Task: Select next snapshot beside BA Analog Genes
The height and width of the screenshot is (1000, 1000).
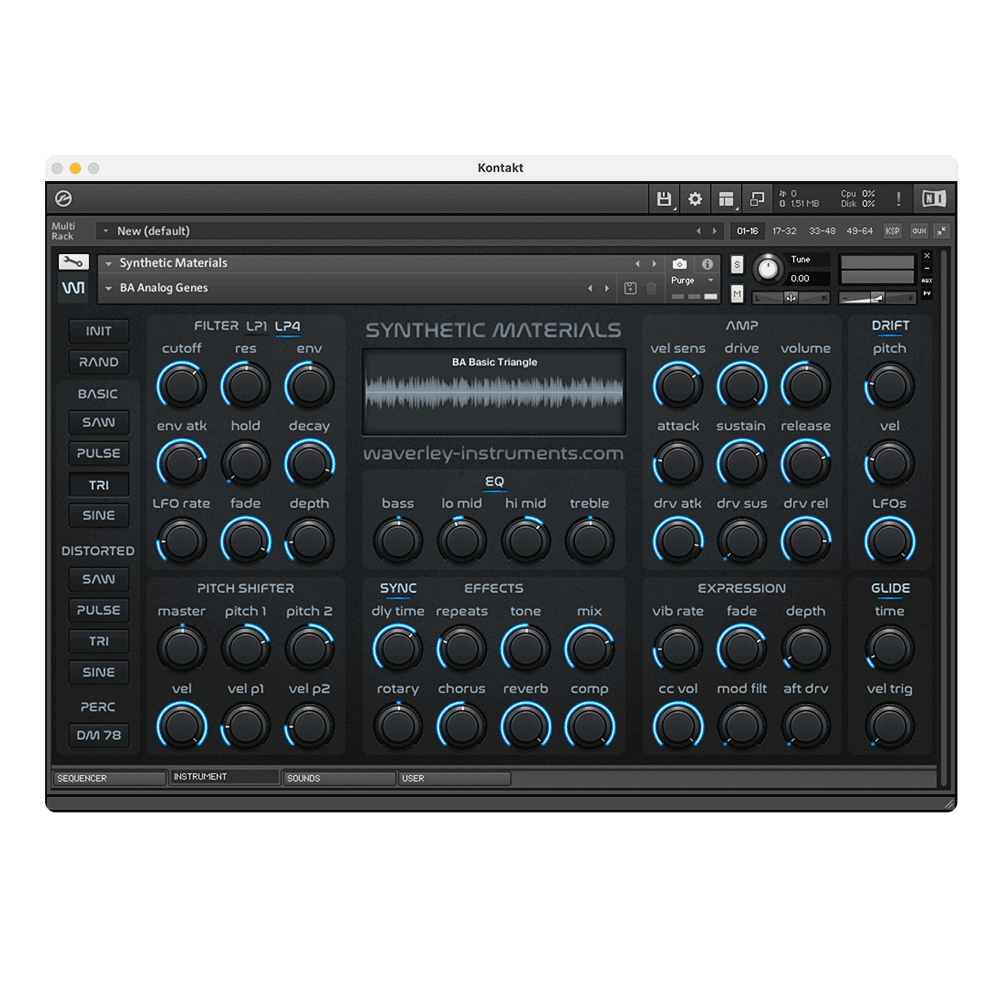Action: click(607, 288)
